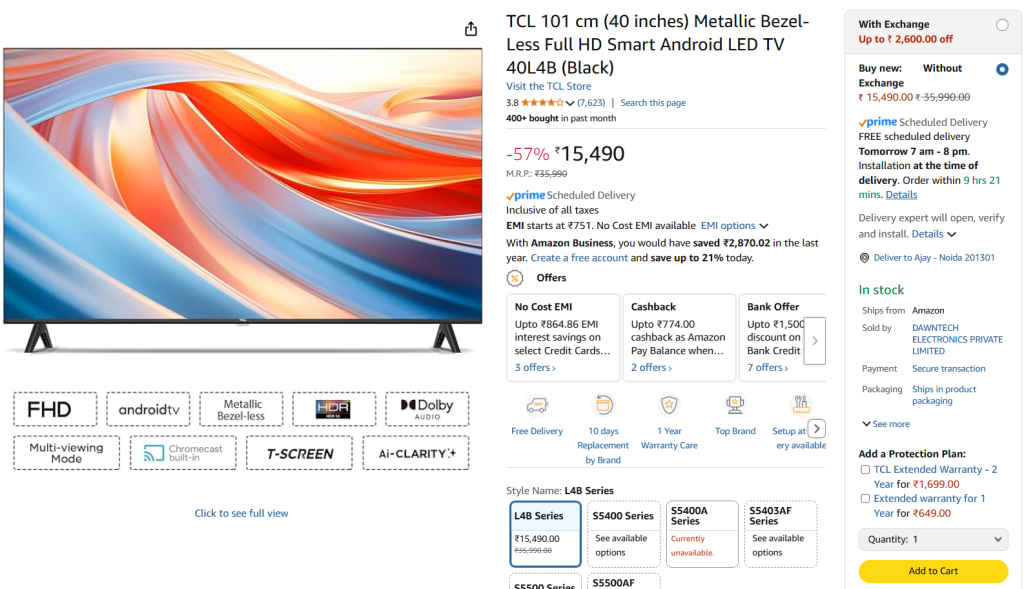This screenshot has height=589, width=1024.
Task: Expand Details under delivery expert info
Action: click(928, 233)
